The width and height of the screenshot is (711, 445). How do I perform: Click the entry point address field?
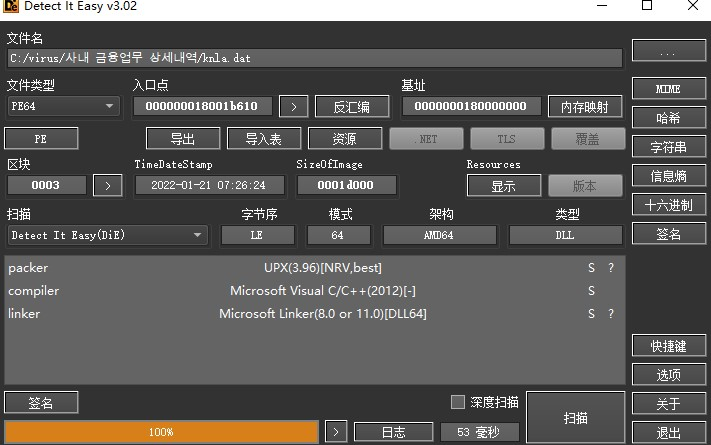[x=202, y=107]
